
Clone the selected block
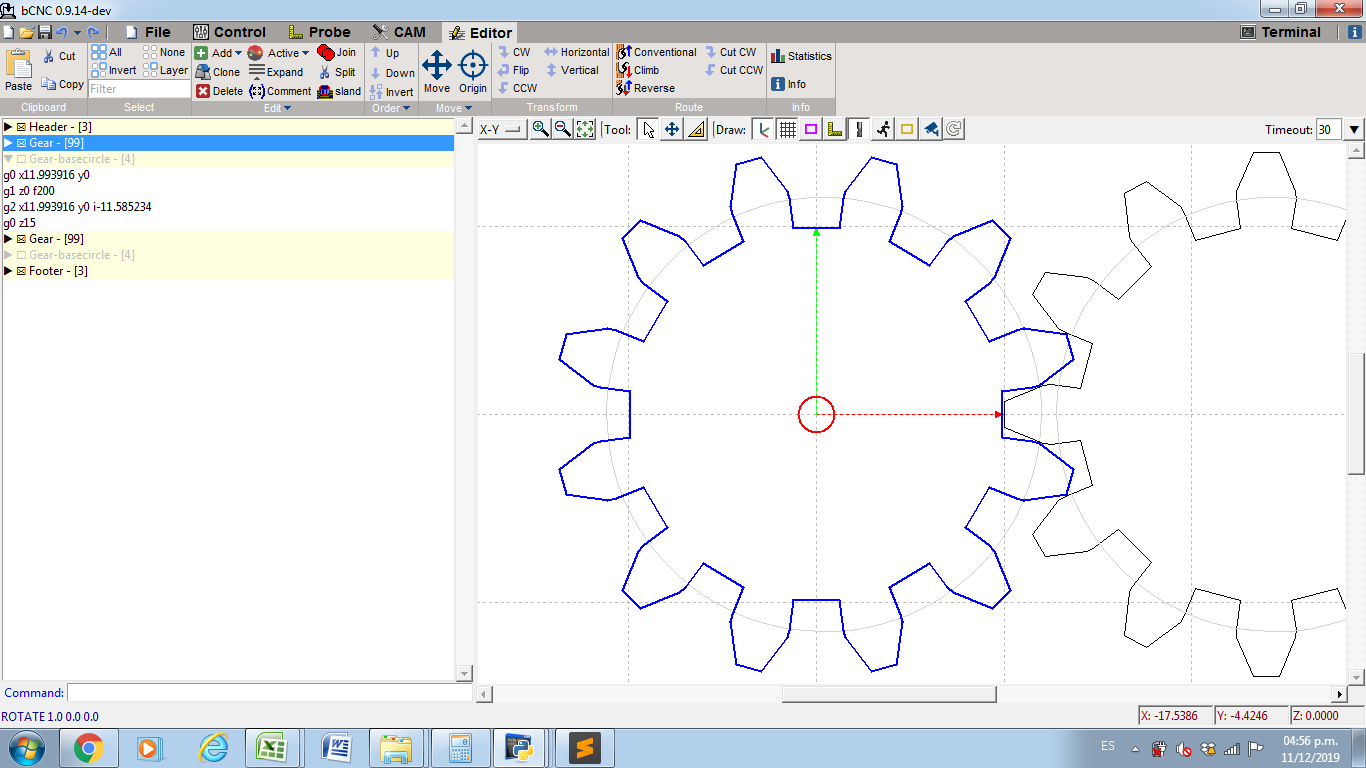(x=217, y=72)
